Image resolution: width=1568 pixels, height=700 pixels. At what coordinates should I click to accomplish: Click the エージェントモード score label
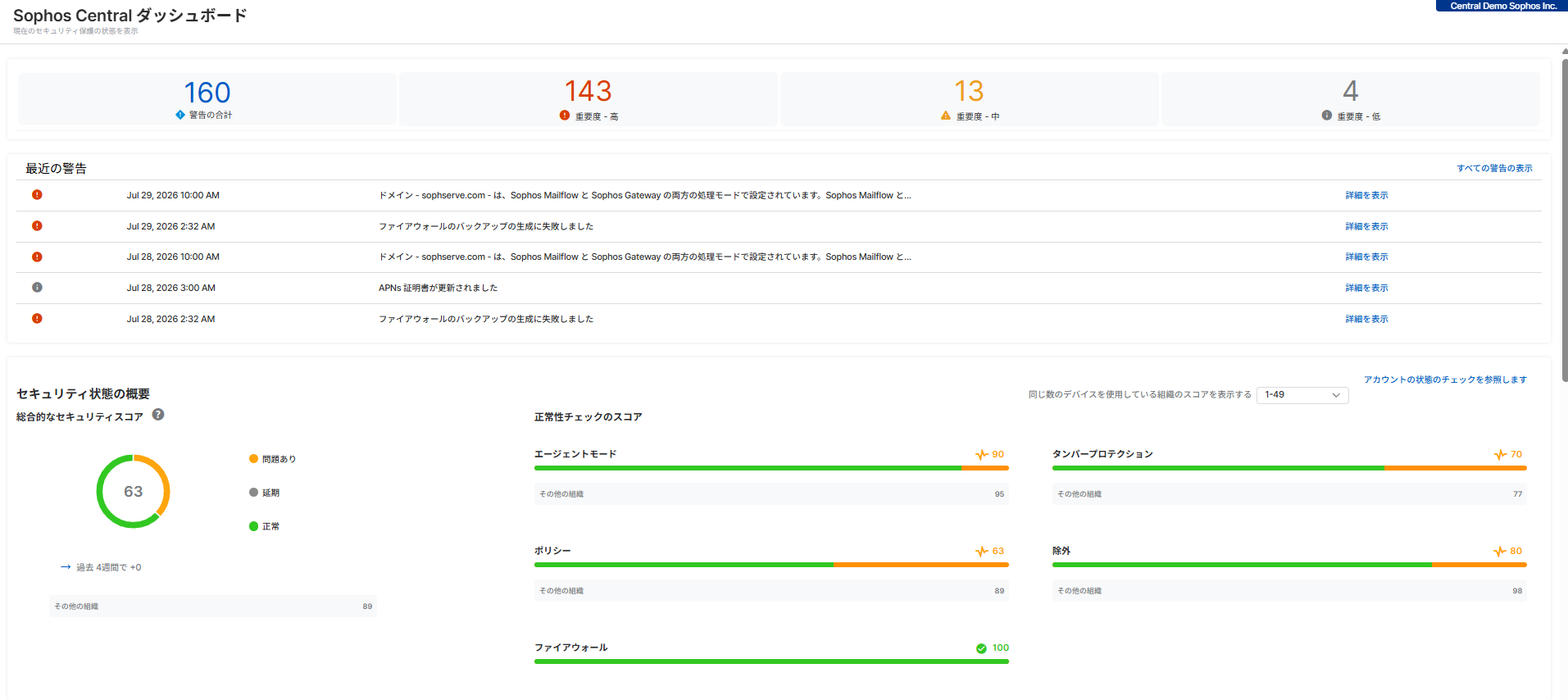click(x=575, y=454)
